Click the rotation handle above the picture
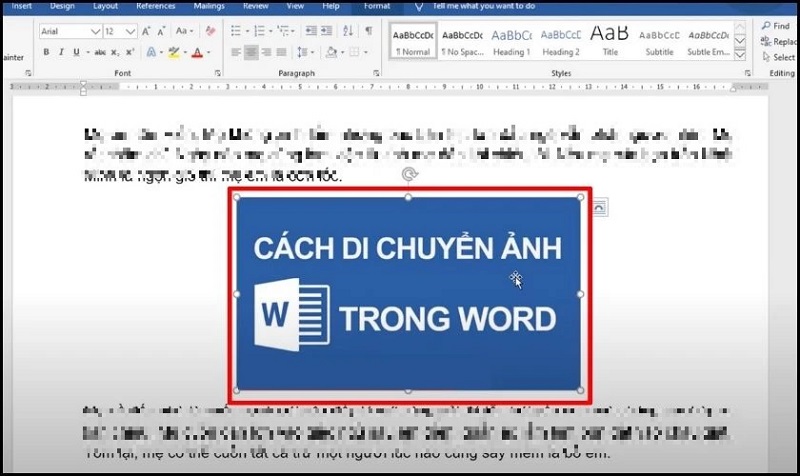 [409, 174]
